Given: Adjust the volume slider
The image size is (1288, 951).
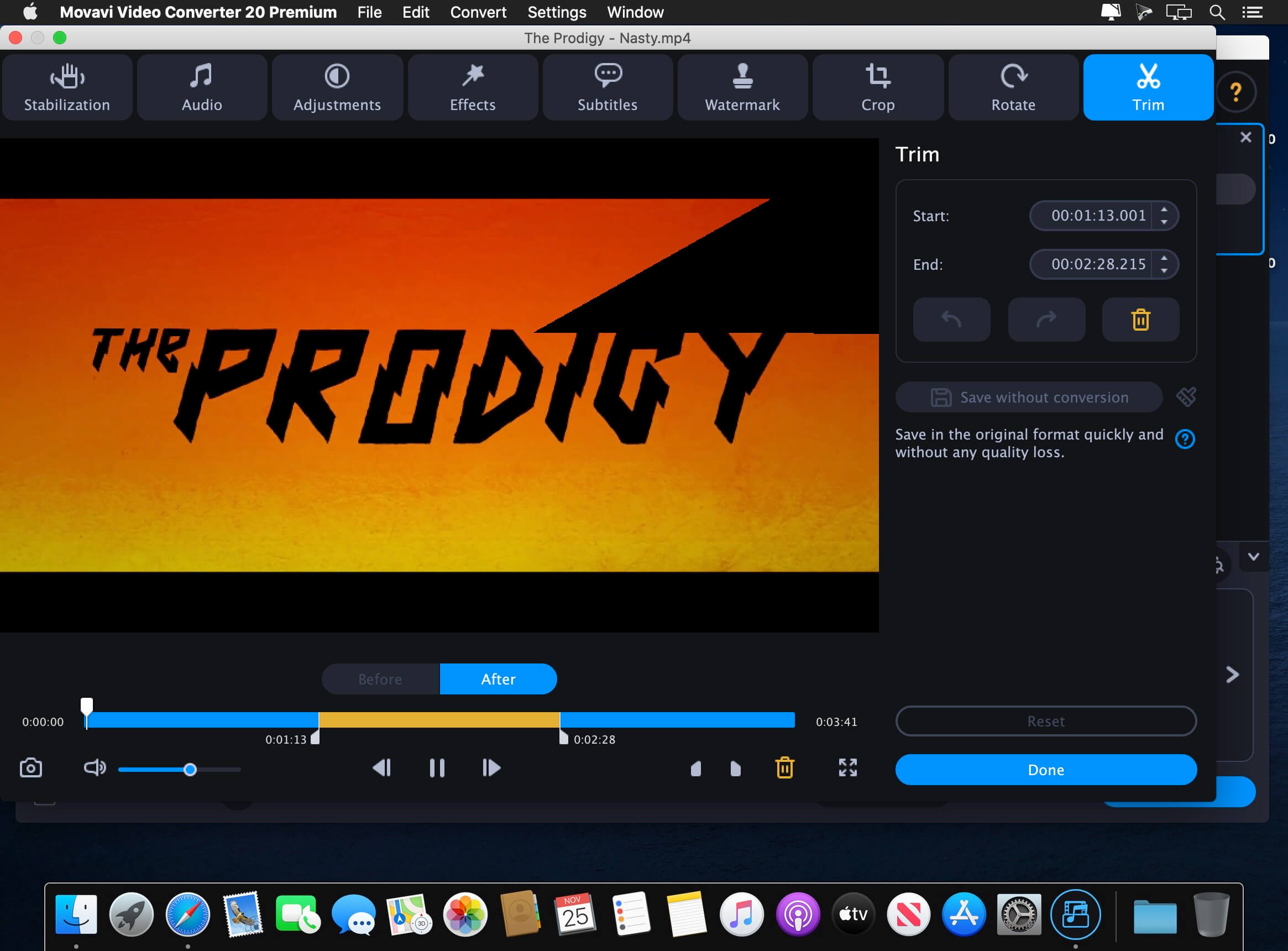Looking at the screenshot, I should pos(191,769).
